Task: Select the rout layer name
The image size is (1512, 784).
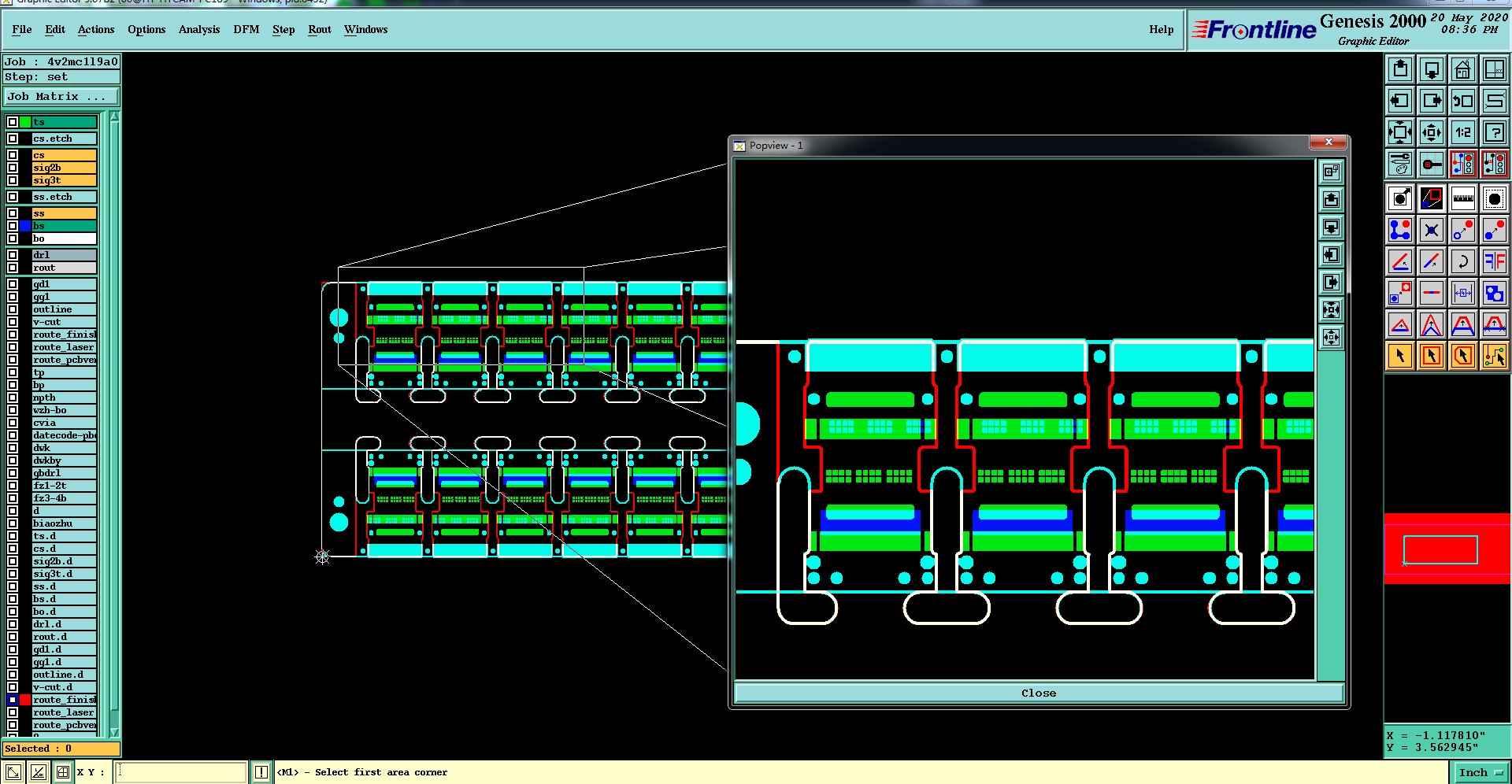Action: [65, 268]
